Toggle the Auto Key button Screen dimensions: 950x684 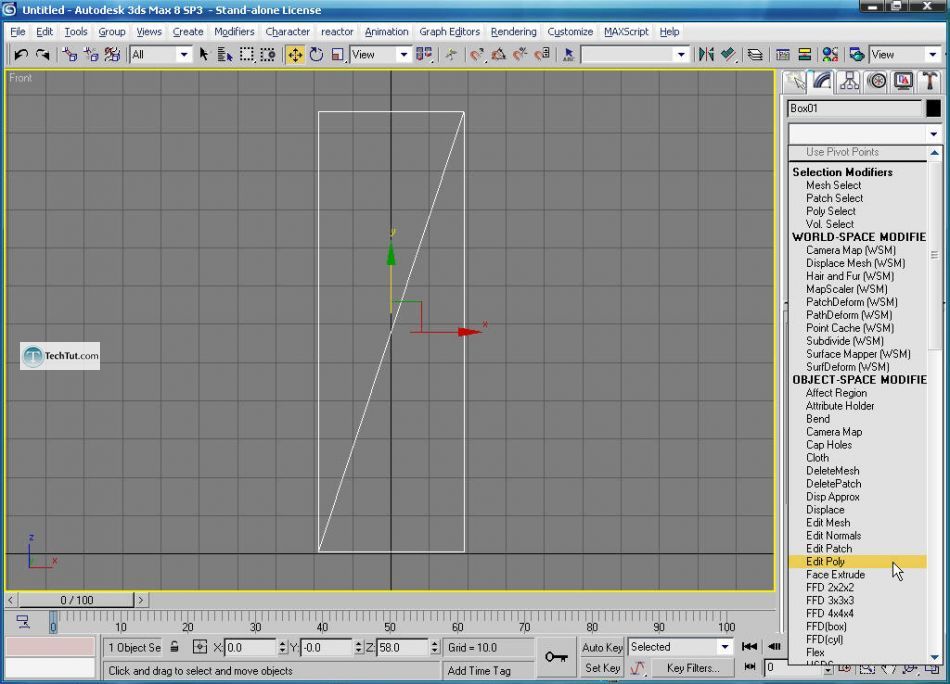click(x=602, y=647)
